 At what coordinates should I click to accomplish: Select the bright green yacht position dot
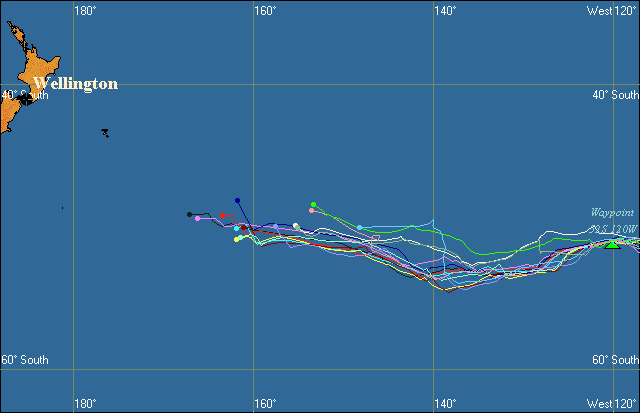[x=313, y=204]
